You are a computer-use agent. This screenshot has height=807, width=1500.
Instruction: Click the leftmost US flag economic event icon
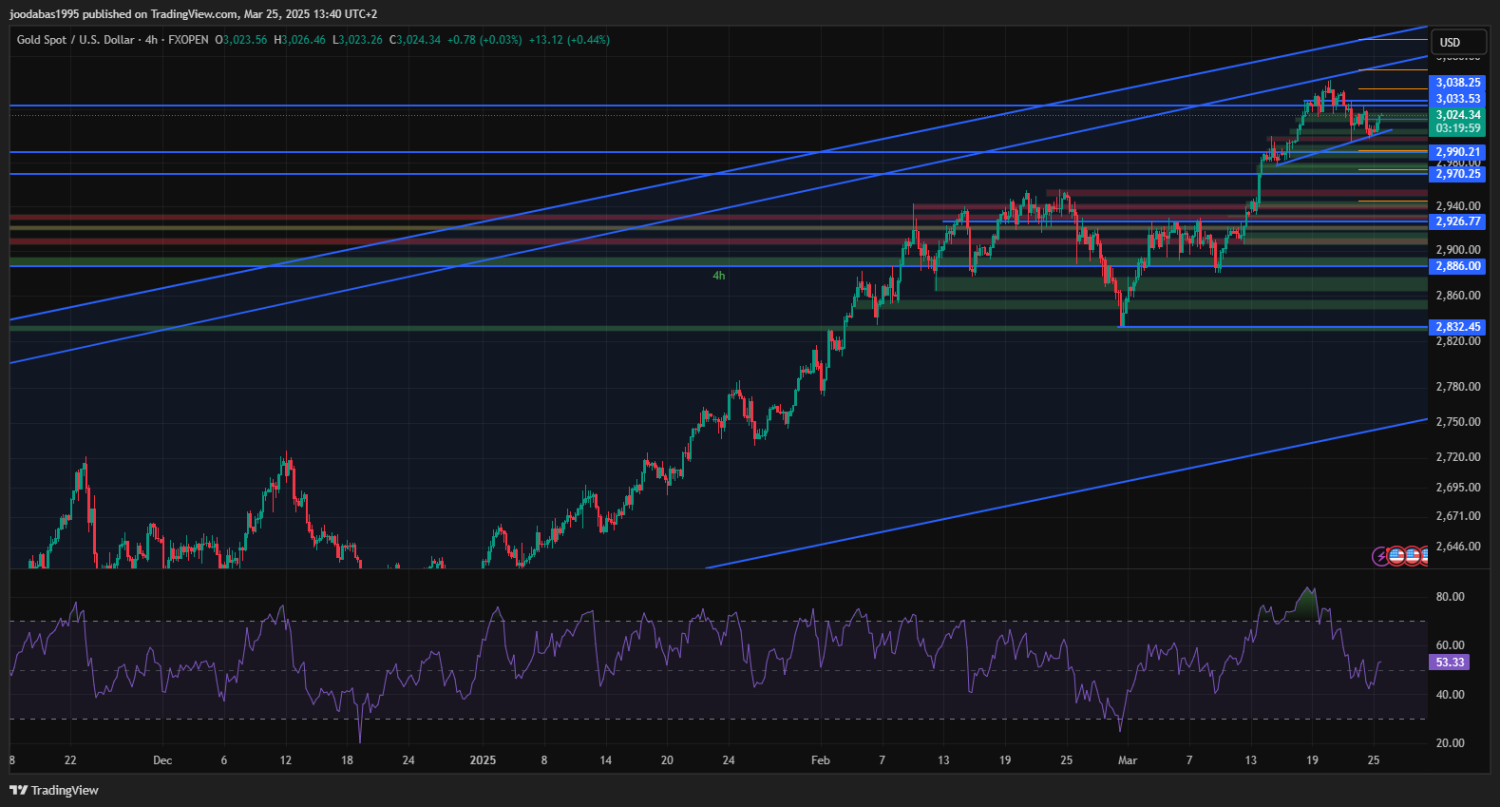tap(1398, 555)
